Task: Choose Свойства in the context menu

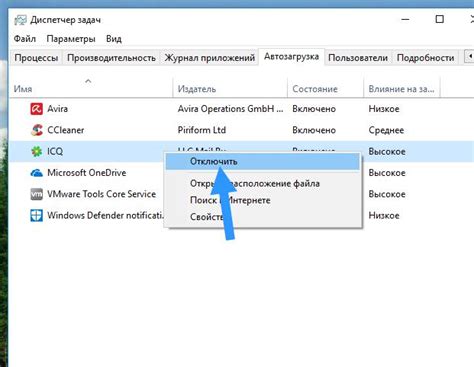Action: coord(263,217)
